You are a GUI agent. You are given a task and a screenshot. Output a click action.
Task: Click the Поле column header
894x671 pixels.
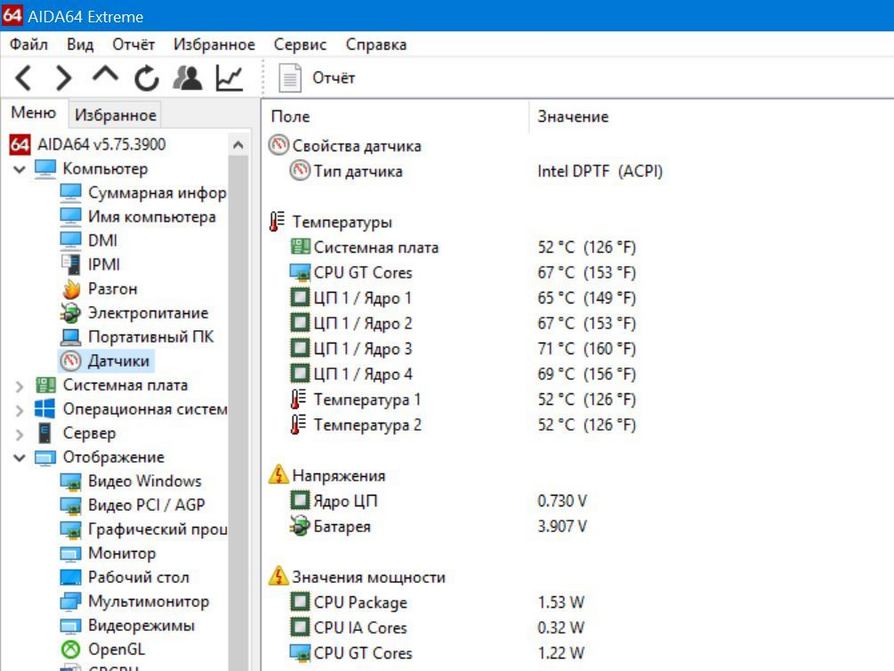(290, 117)
